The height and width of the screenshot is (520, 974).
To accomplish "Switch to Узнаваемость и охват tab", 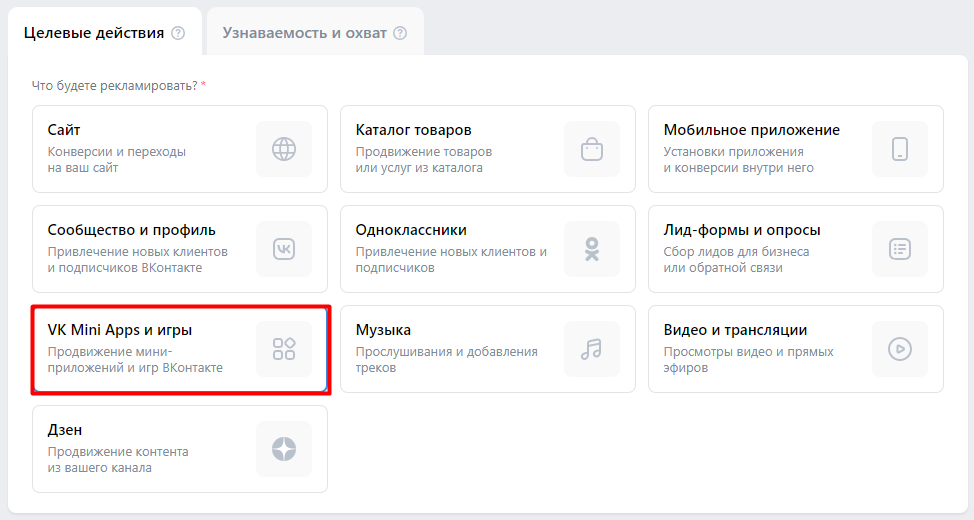I will coord(316,32).
